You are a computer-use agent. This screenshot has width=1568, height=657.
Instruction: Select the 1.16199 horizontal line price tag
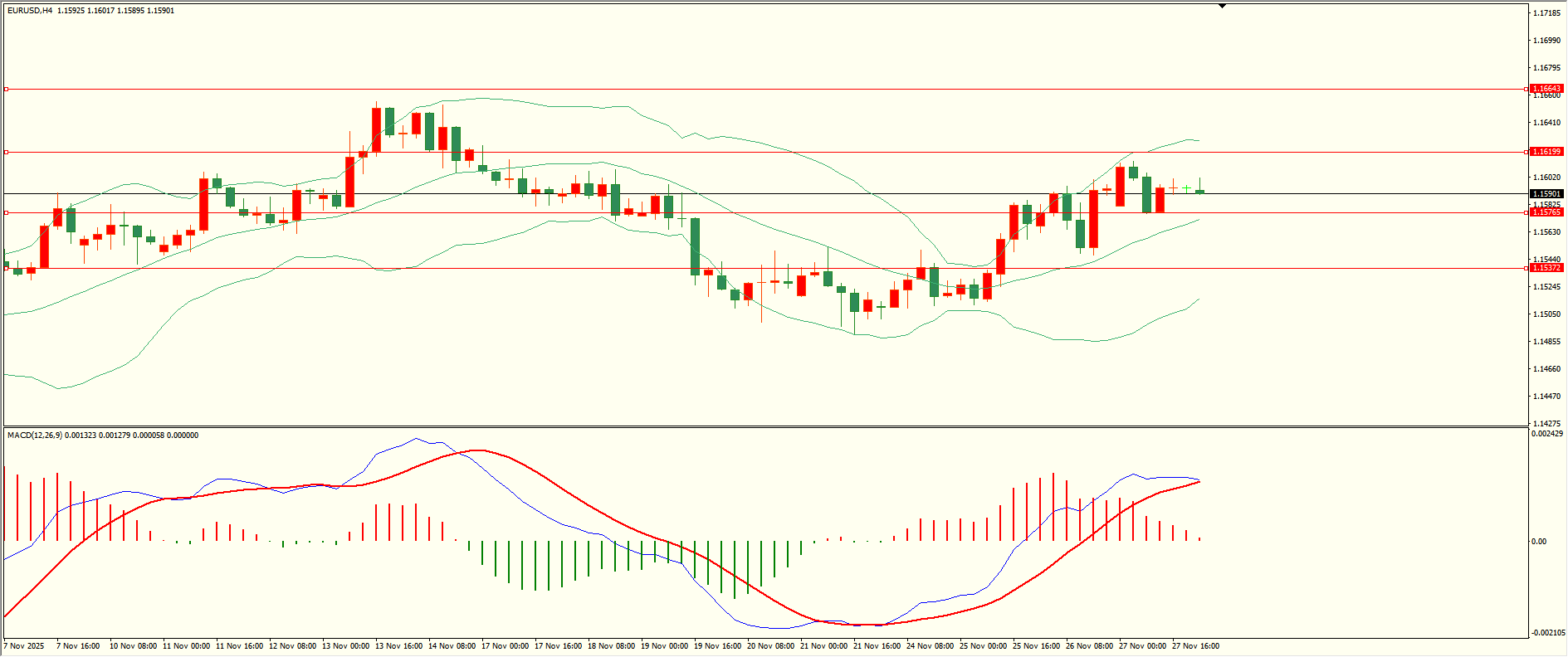(x=1546, y=152)
